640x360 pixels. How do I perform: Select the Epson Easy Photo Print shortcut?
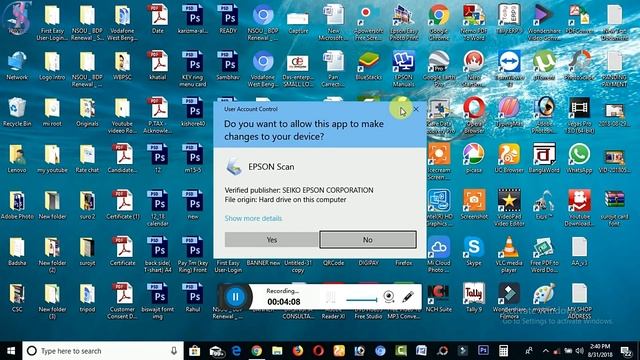click(x=404, y=22)
